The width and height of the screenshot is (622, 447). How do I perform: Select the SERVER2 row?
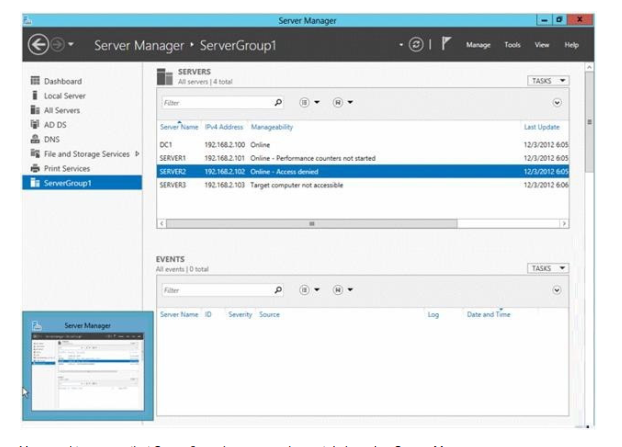click(363, 172)
